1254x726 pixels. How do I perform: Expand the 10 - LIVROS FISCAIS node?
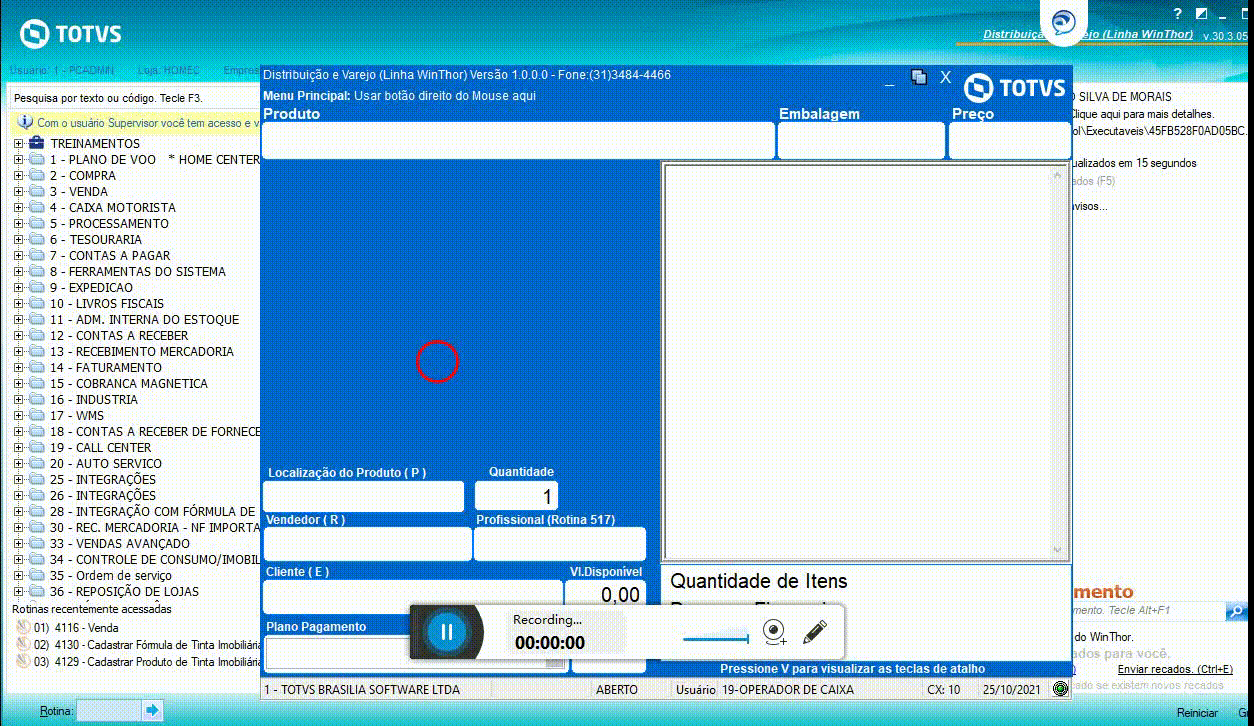point(18,303)
